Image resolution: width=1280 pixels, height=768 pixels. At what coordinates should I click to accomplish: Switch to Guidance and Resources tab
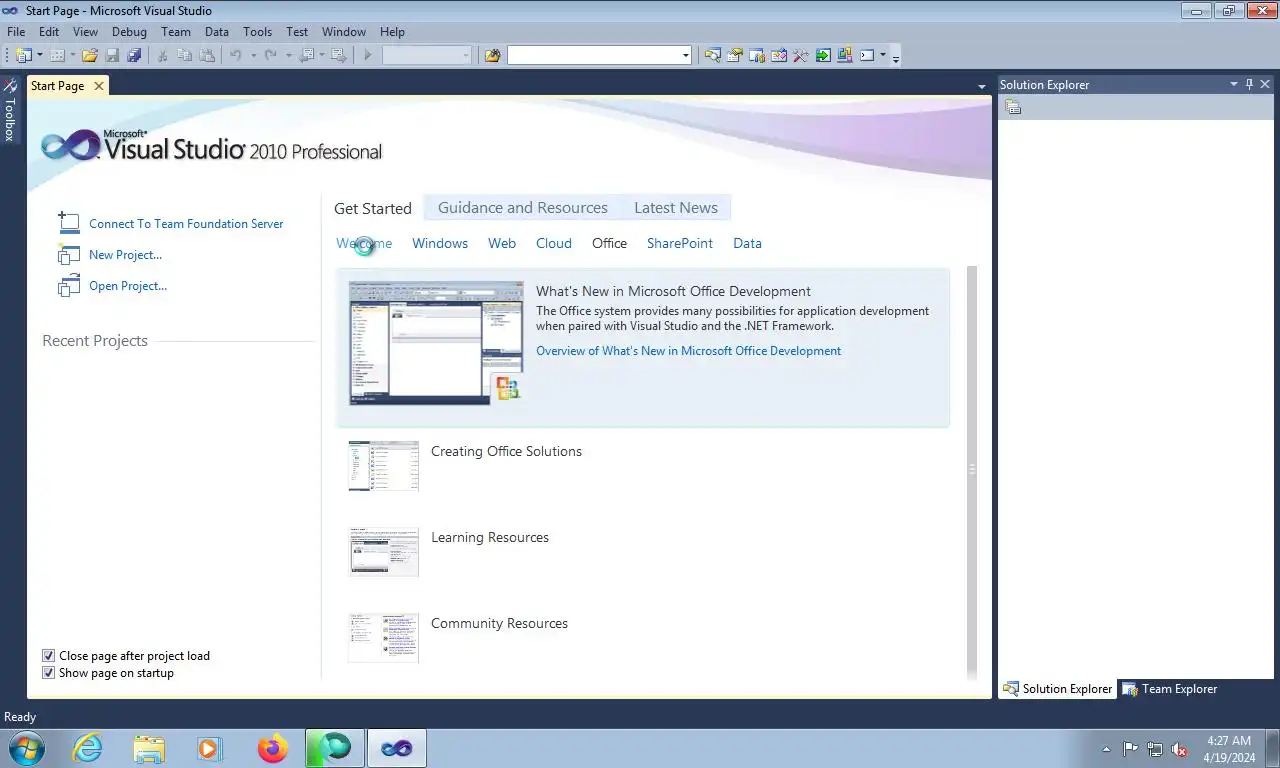click(523, 208)
